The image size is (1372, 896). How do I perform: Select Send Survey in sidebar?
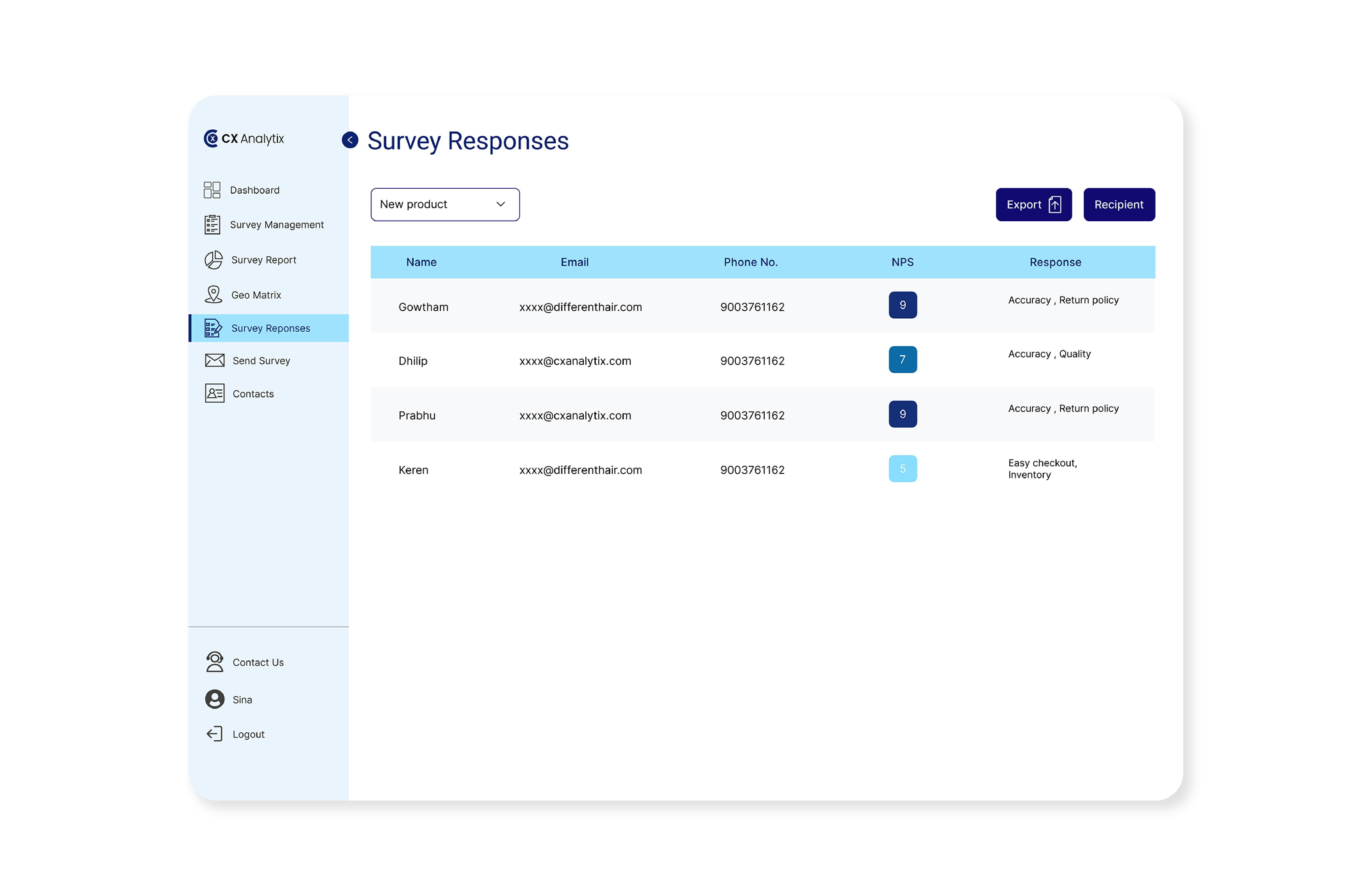(261, 361)
